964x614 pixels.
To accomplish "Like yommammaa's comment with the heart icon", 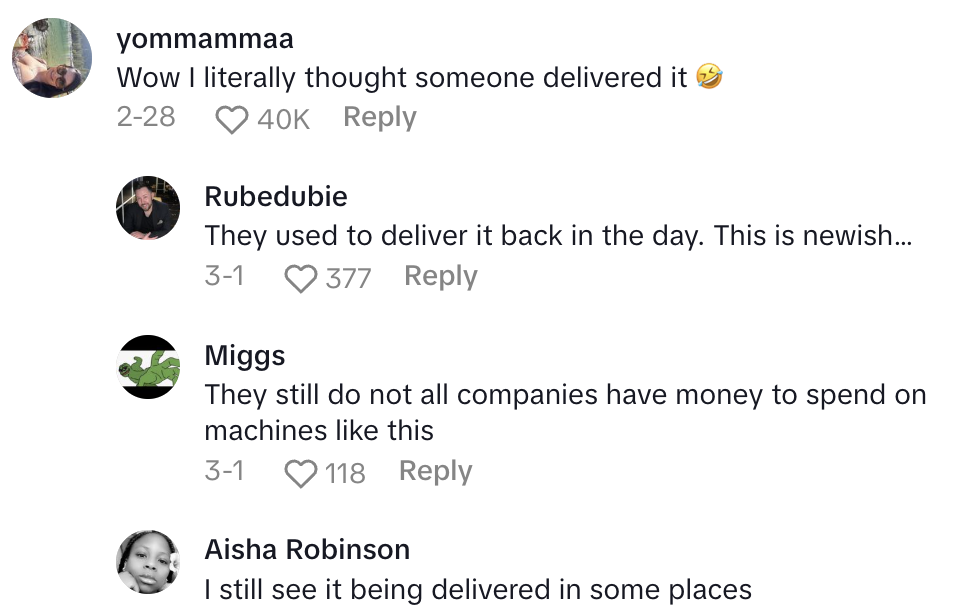I will click(x=232, y=120).
